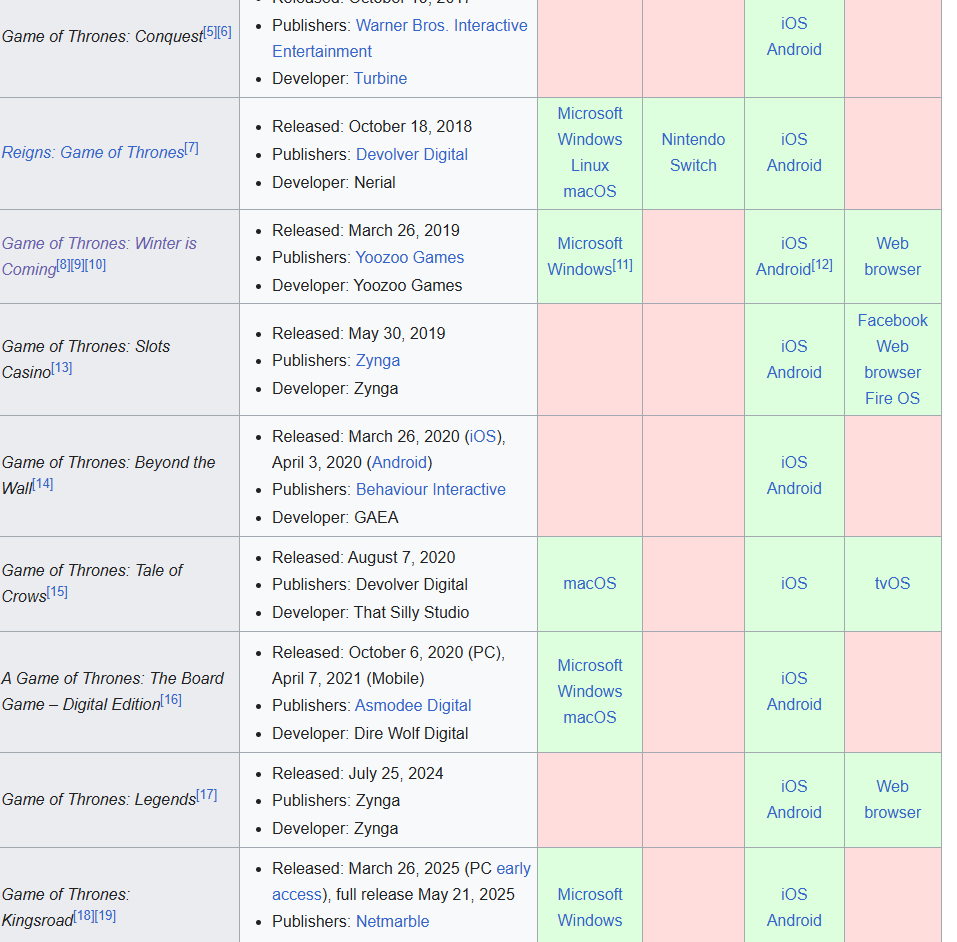Click the 'Game of Thrones: Legends' title text
This screenshot has height=942, width=957.
tap(99, 799)
